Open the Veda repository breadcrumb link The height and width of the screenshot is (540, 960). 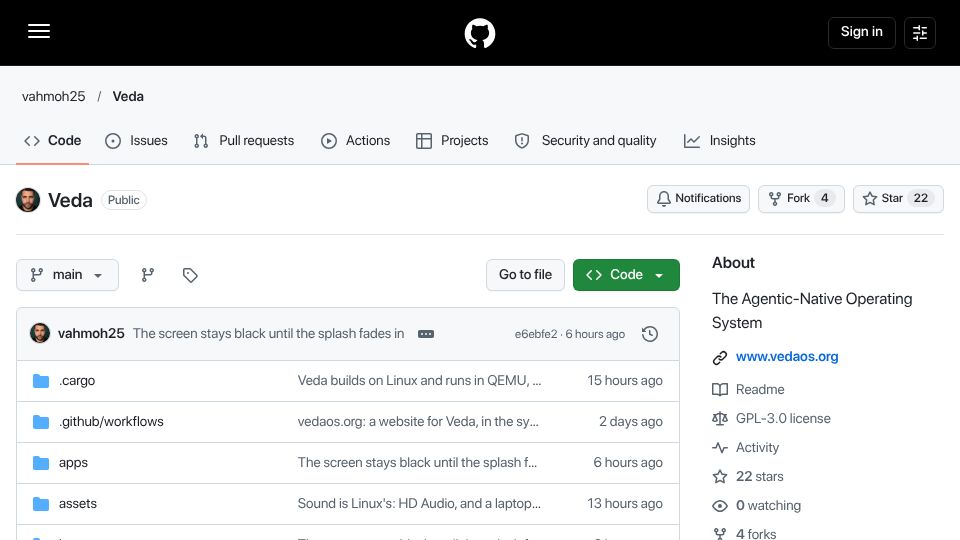pos(128,97)
